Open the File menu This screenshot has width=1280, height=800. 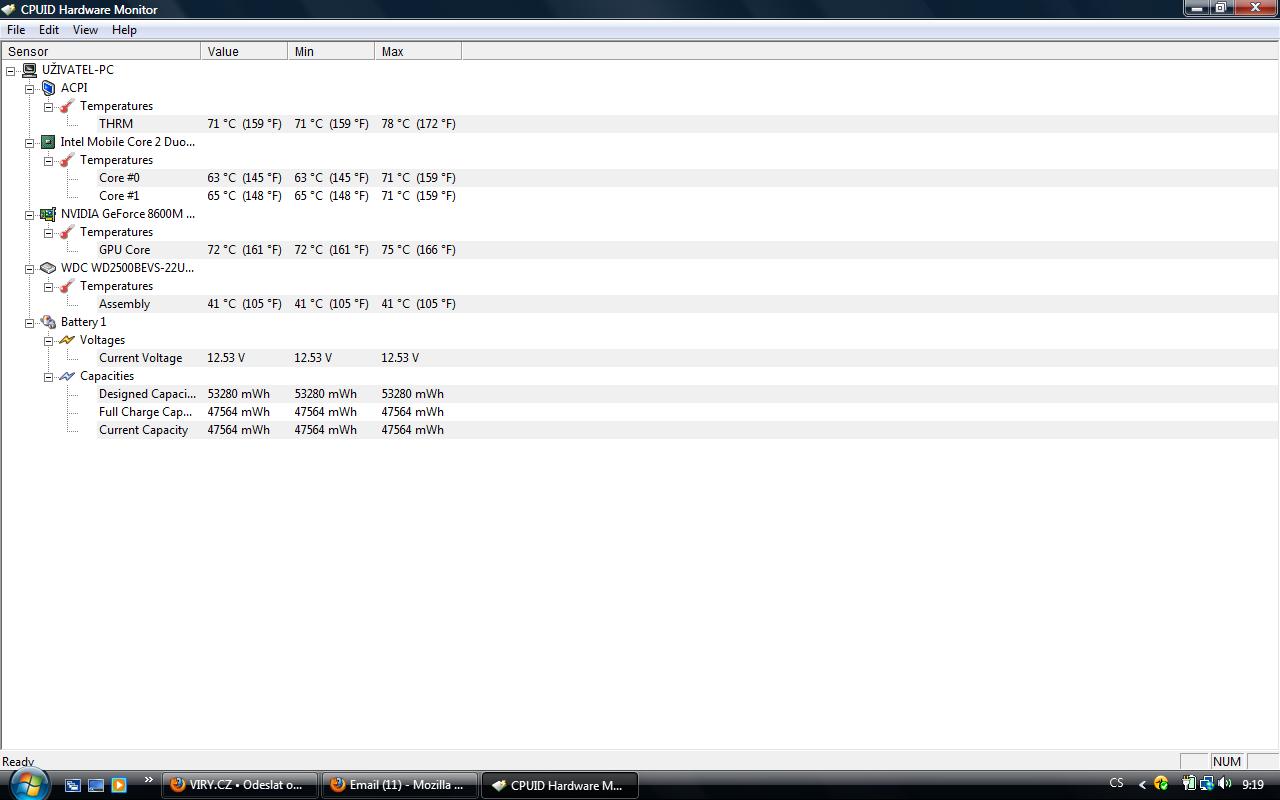click(x=16, y=30)
